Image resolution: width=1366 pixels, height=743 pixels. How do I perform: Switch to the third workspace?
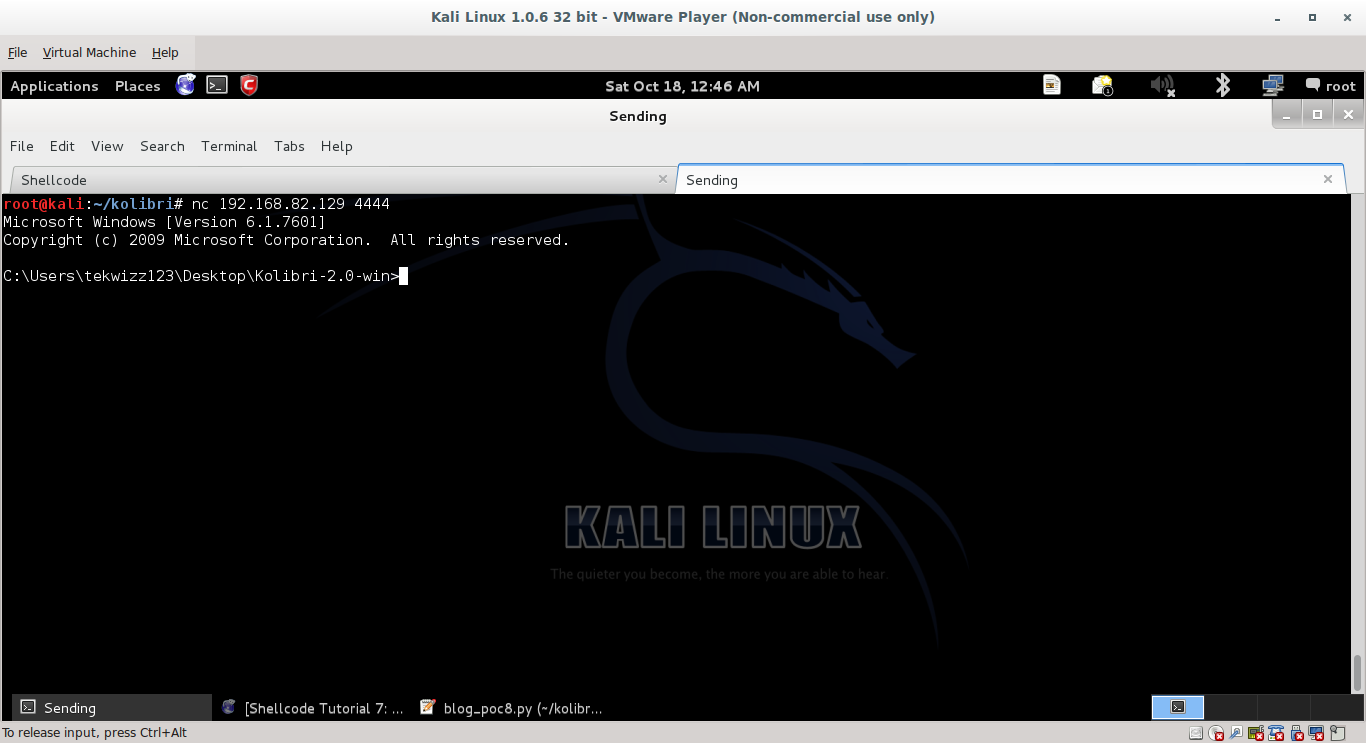pos(1282,707)
